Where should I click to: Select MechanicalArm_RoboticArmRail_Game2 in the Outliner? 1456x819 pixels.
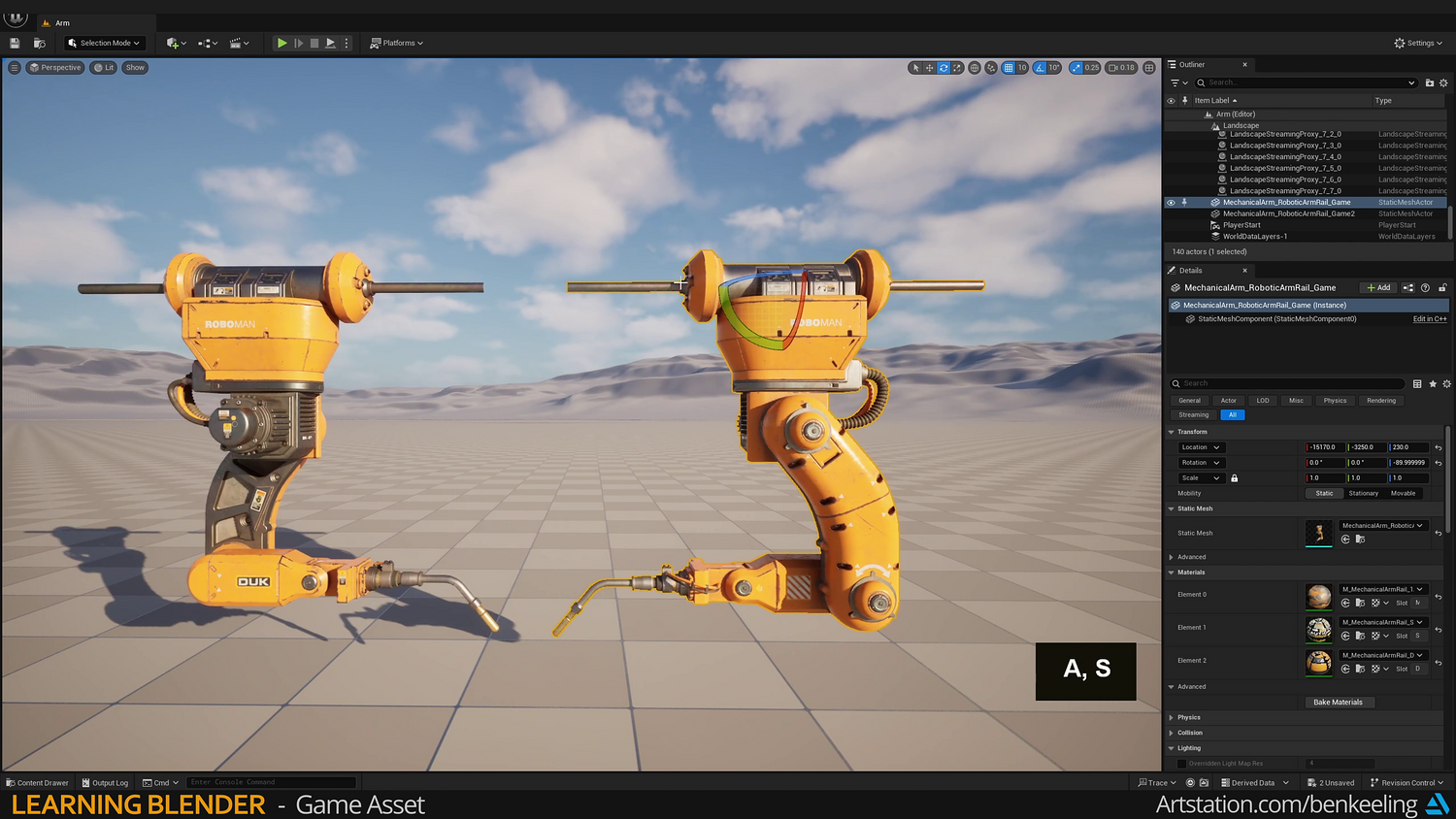1288,213
